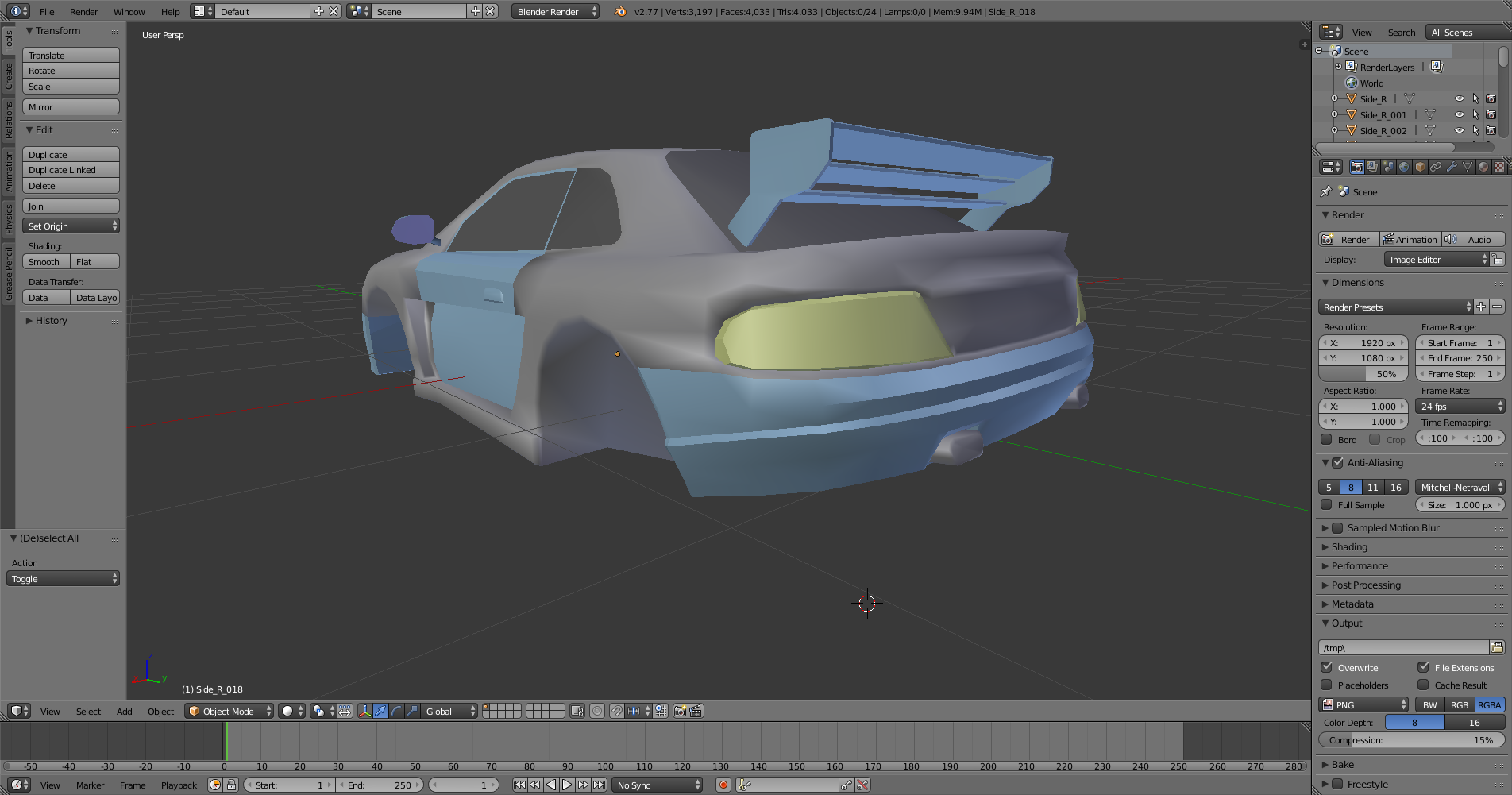The image size is (1512, 795).
Task: Toggle the 3D manipulator widget icon
Action: coord(364,711)
